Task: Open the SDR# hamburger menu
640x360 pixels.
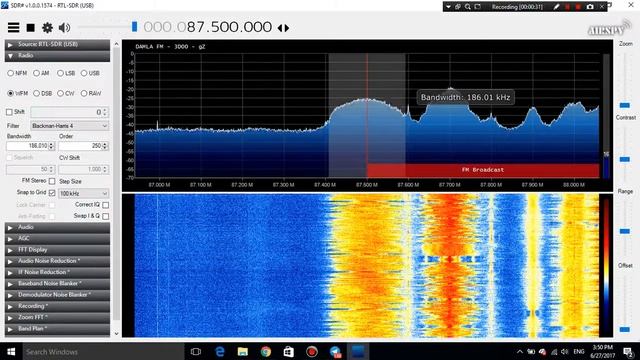Action: point(13,27)
